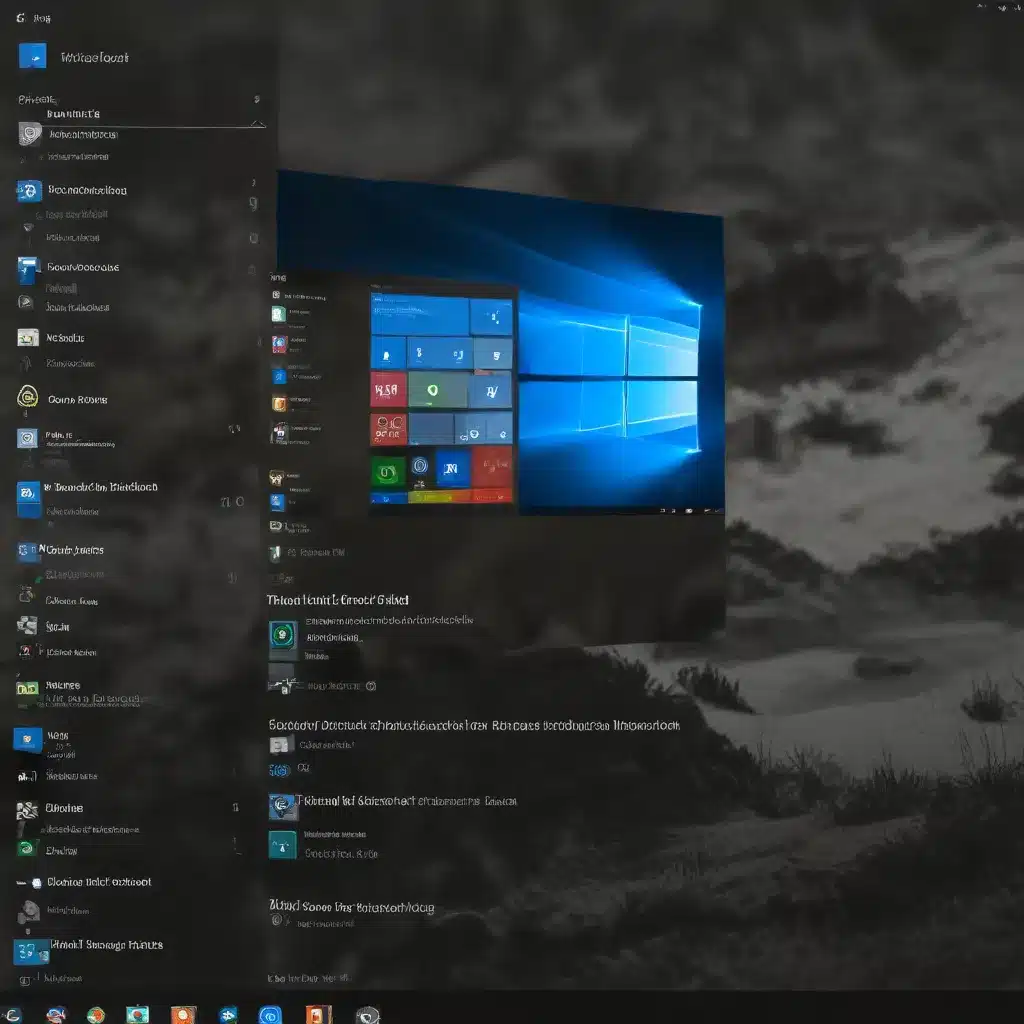Click the first taskbar icon shaped like a C
The height and width of the screenshot is (1024, 1024).
pyautogui.click(x=12, y=1015)
